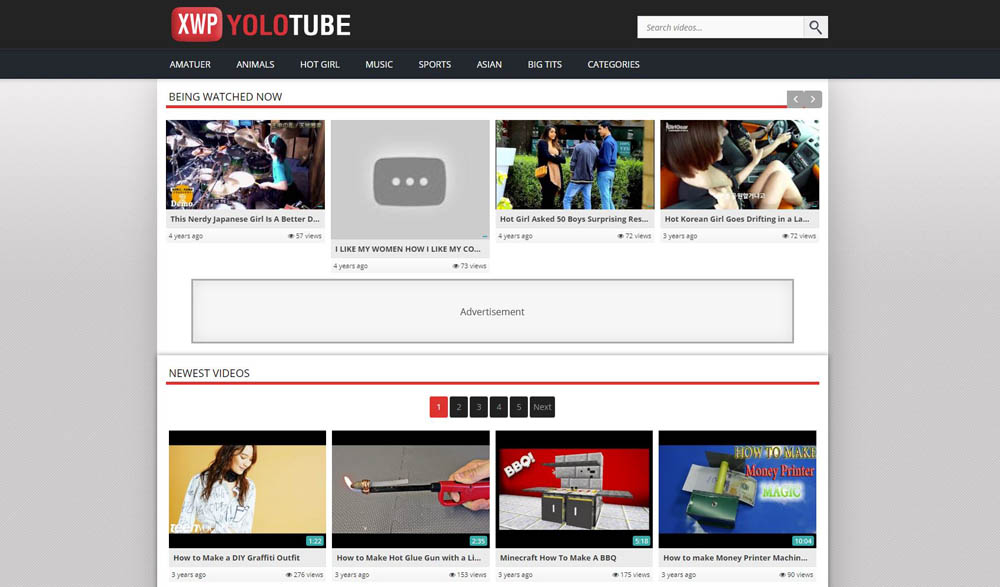Select page 1 in pagination
This screenshot has width=1000, height=587.
coord(439,407)
